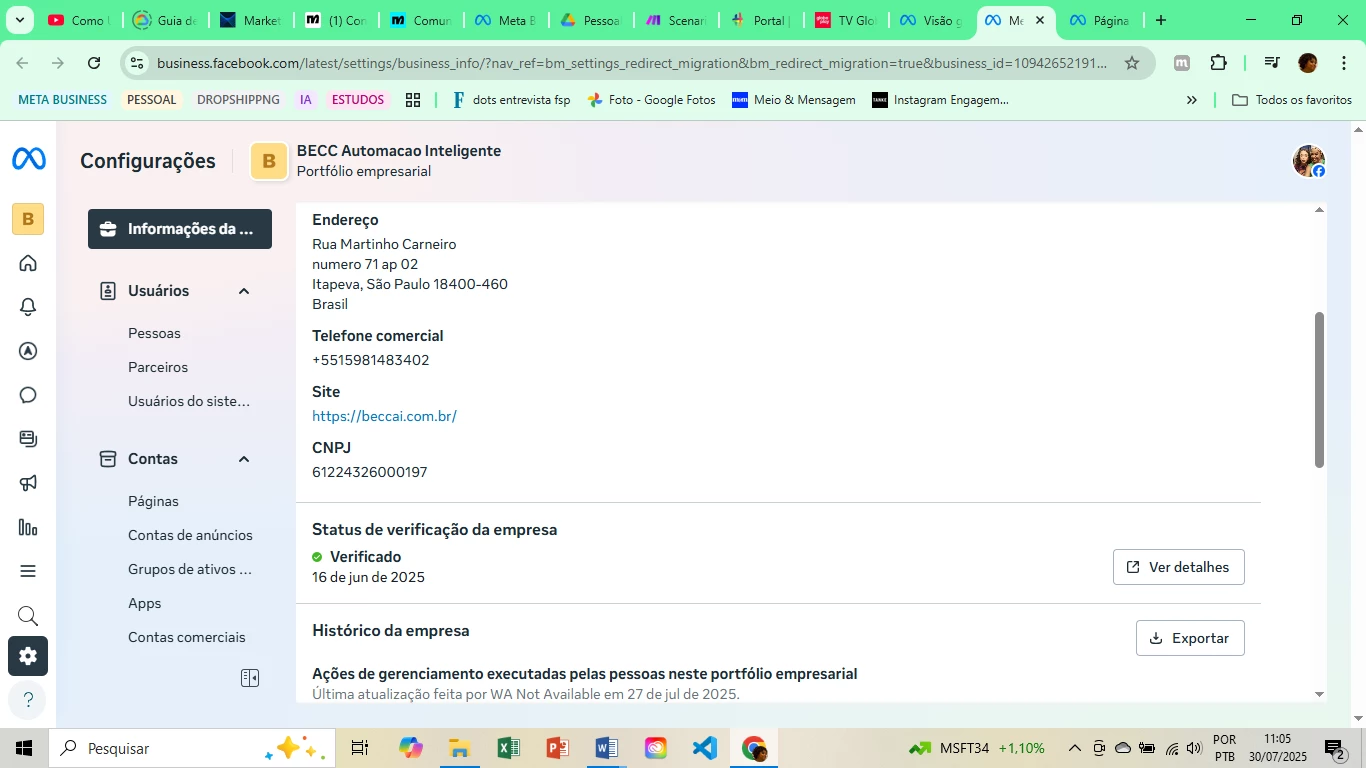Image resolution: width=1366 pixels, height=768 pixels.
Task: Open Contas comerciais item
Action: pyautogui.click(x=187, y=637)
